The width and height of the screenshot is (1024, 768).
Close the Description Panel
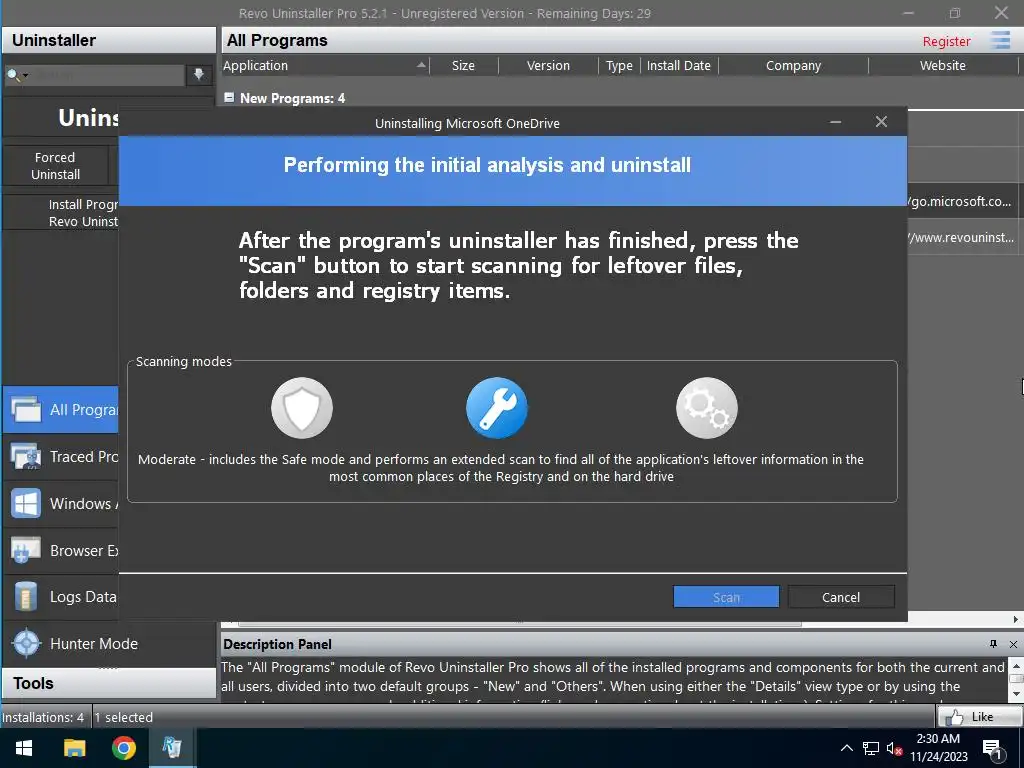click(1013, 644)
